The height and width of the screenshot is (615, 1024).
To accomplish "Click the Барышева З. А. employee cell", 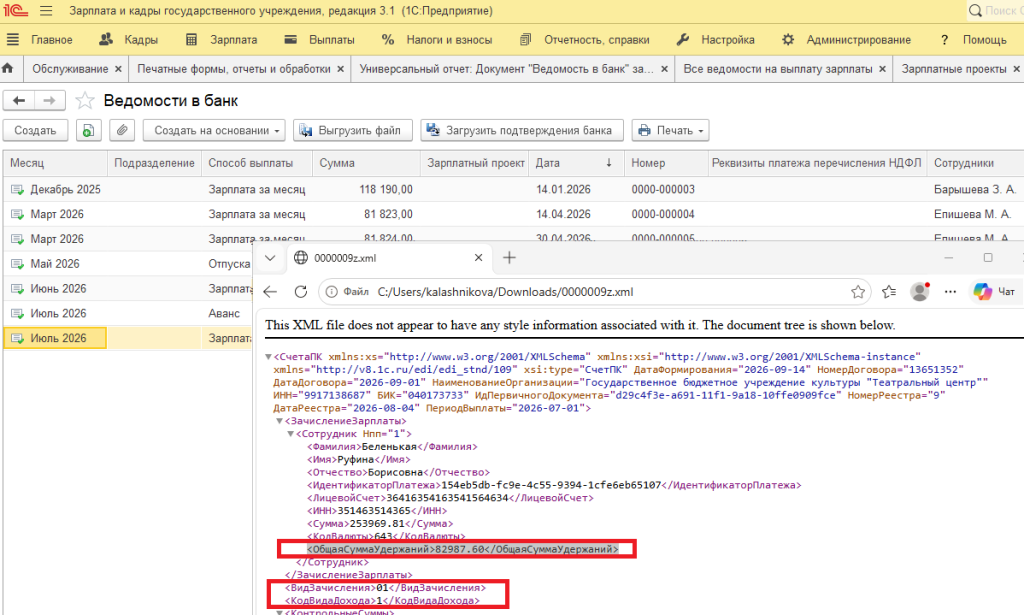I will [x=975, y=189].
